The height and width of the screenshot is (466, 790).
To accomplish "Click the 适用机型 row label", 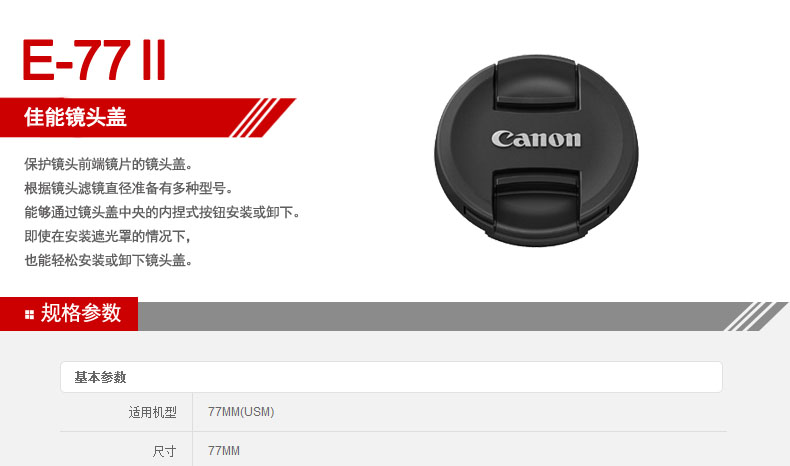I will point(153,413).
